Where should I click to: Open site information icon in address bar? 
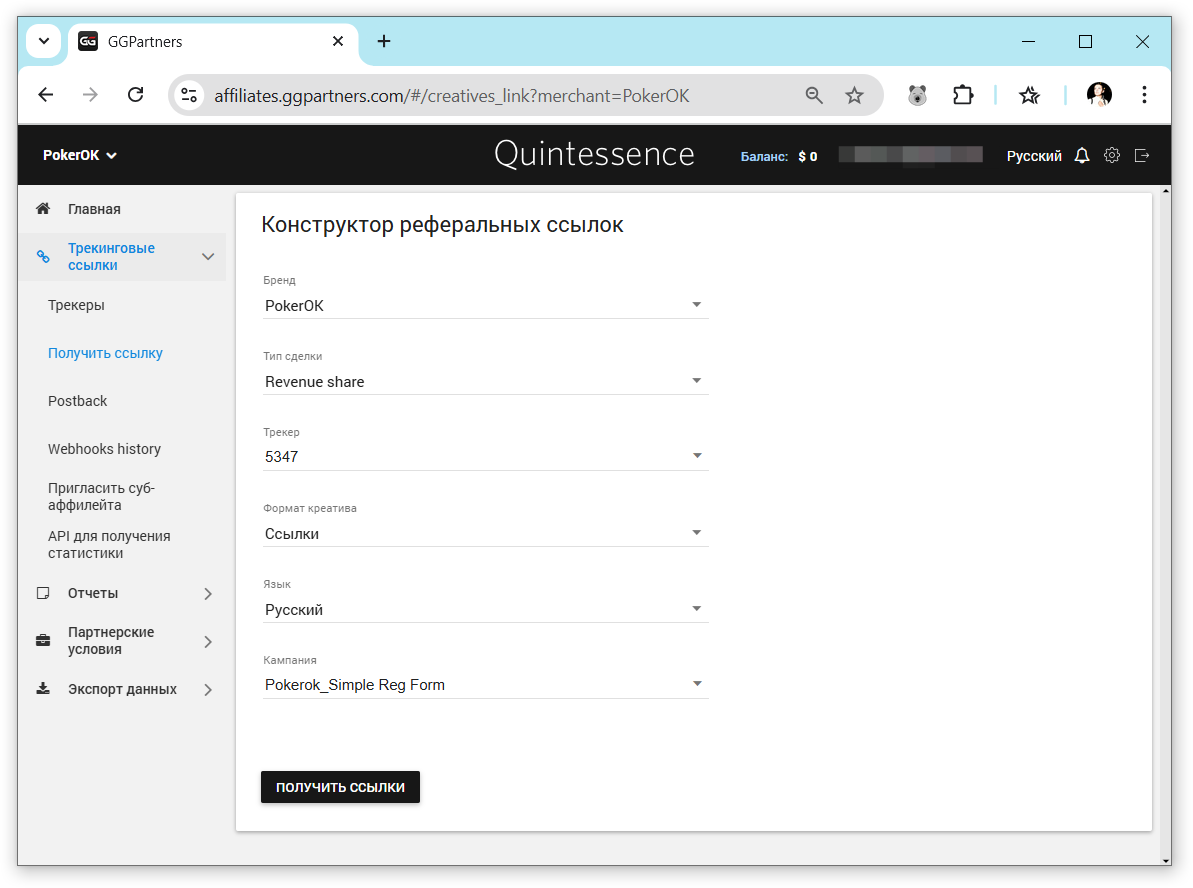click(189, 95)
